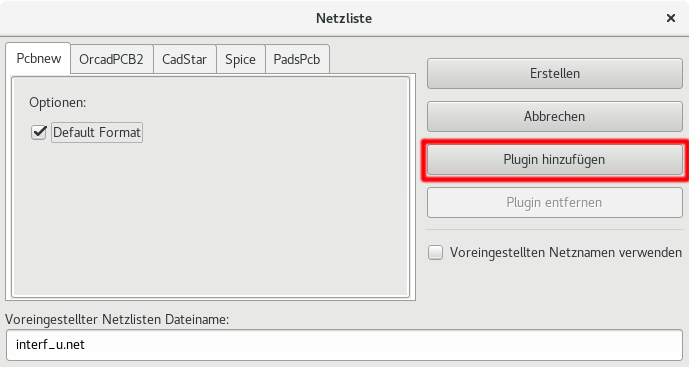Switch to the Spice netlist tab
The width and height of the screenshot is (689, 367).
240,59
